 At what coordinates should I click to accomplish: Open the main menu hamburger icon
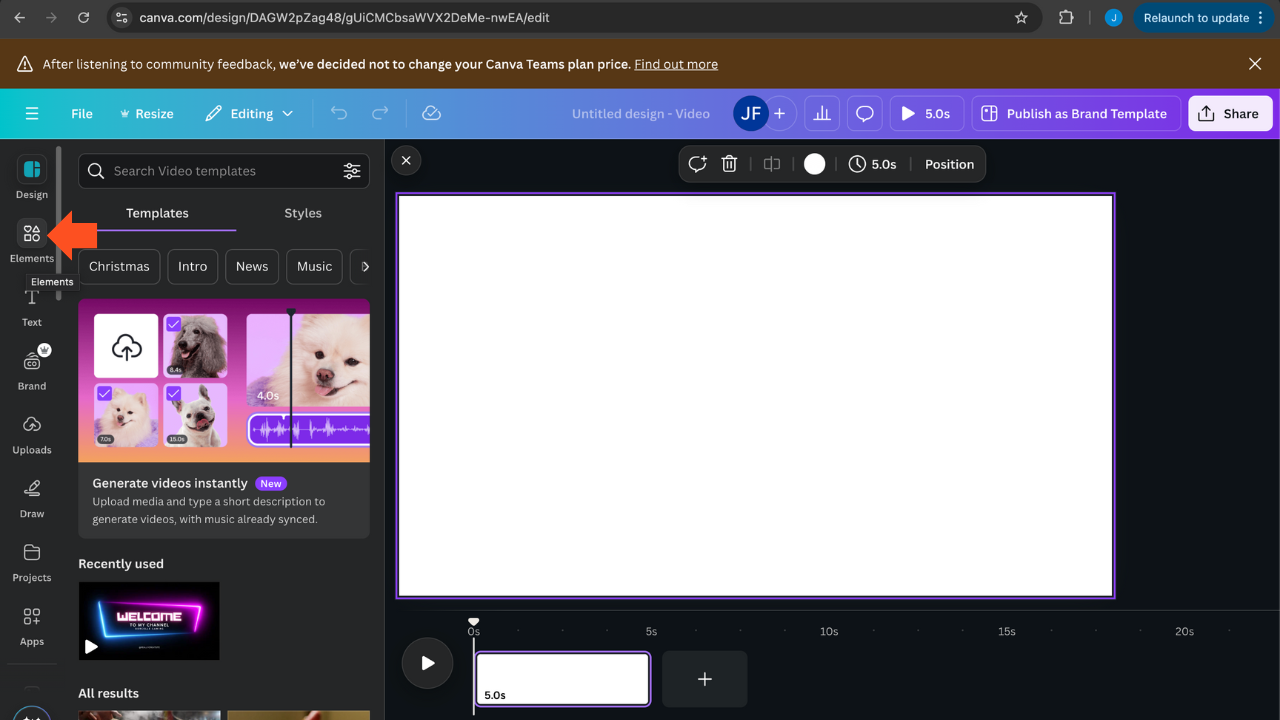click(31, 113)
